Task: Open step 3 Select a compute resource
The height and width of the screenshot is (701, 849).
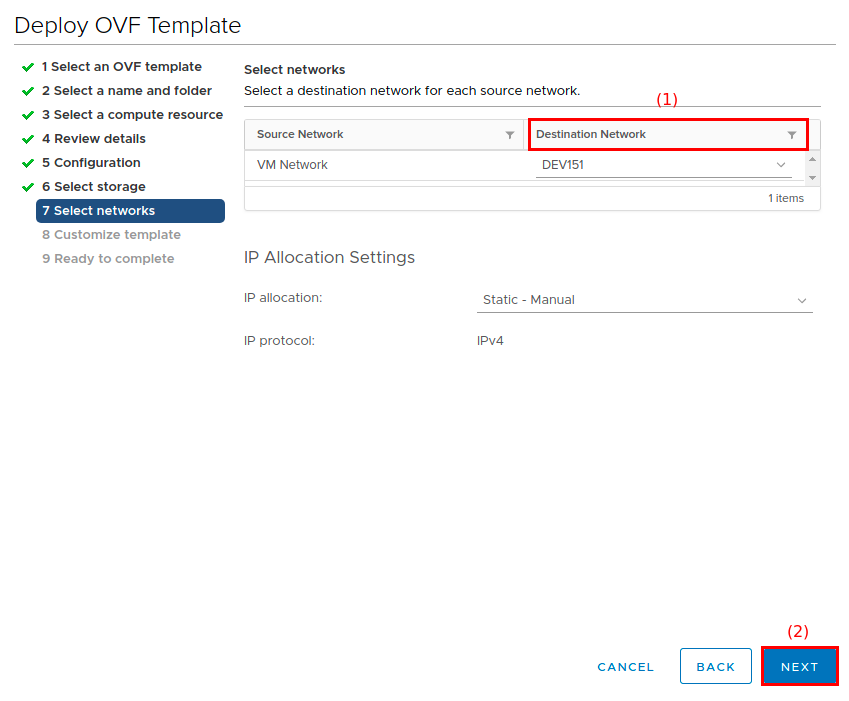Action: click(x=132, y=115)
